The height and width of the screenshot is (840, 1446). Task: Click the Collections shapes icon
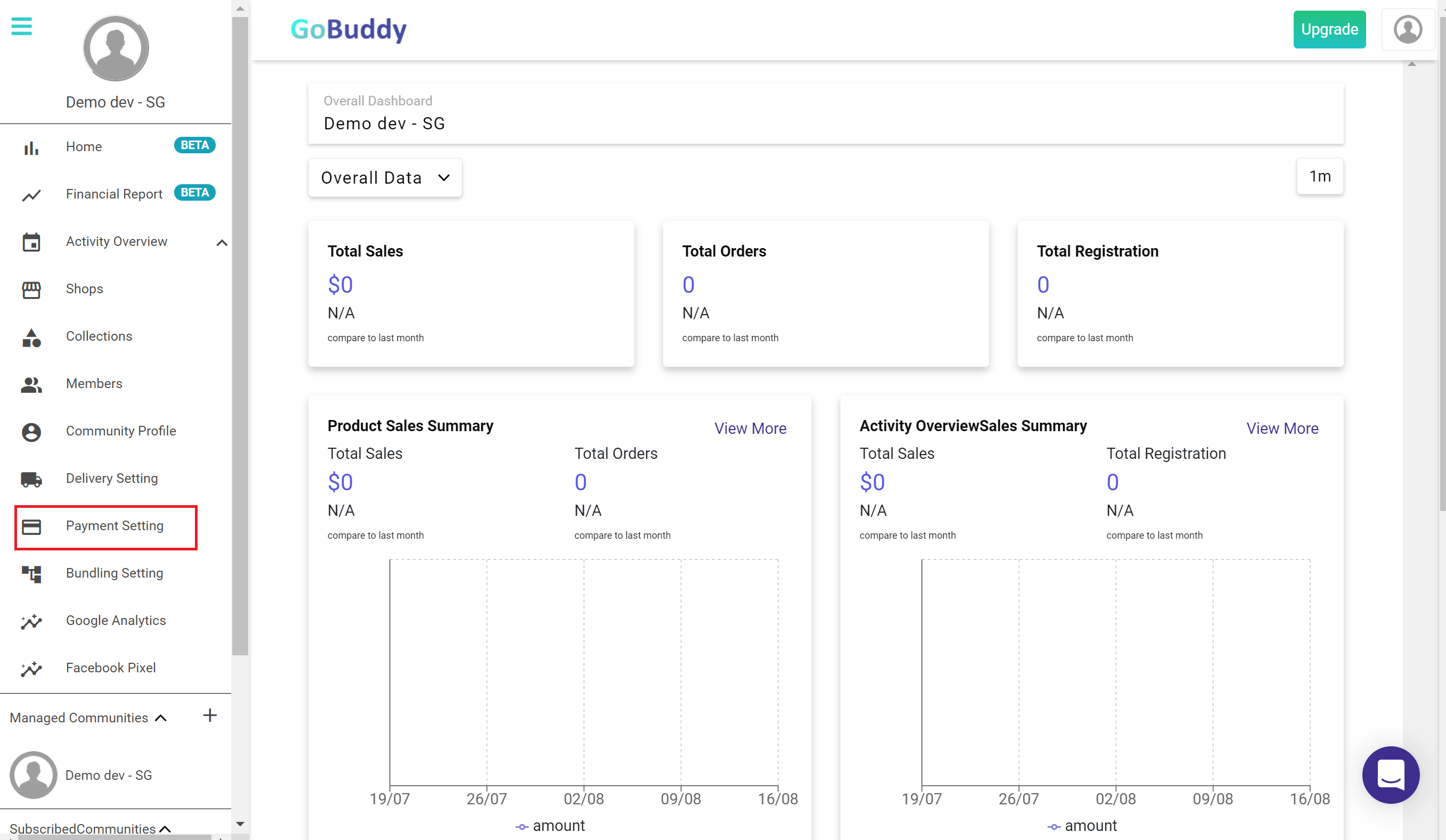(x=31, y=336)
